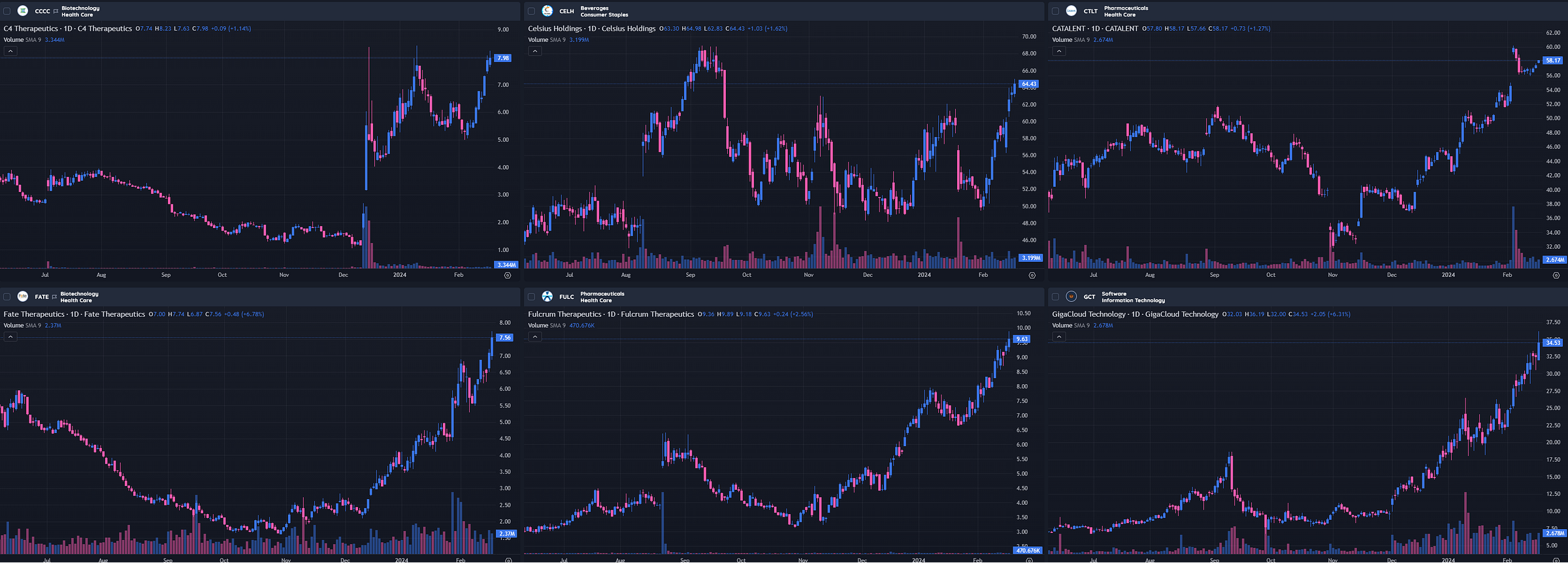The image size is (1568, 563).
Task: Select Volume SMA 9 indicator on CELH chart
Action: 547,40
